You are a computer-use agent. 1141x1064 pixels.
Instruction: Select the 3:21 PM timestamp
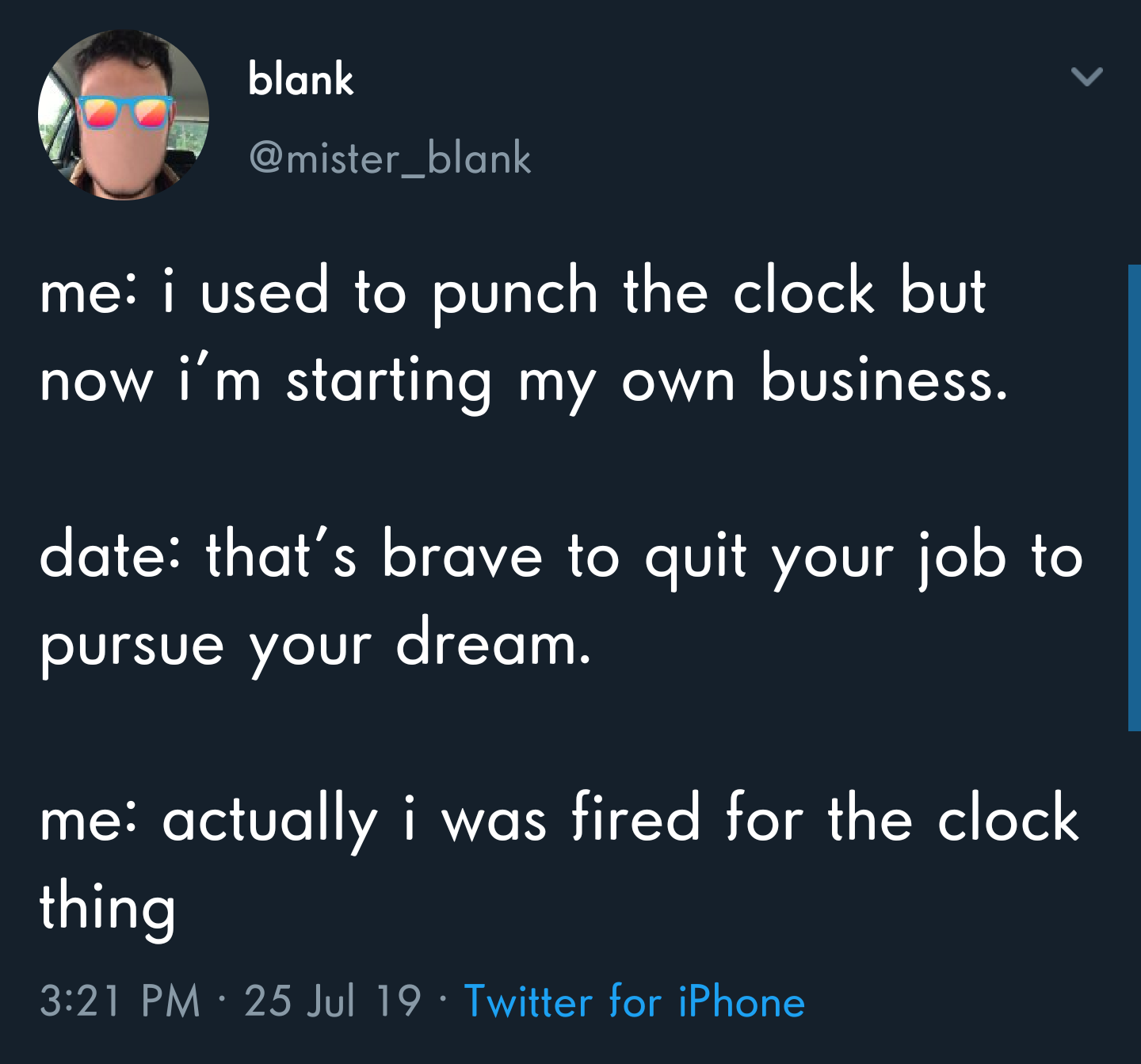120,1001
